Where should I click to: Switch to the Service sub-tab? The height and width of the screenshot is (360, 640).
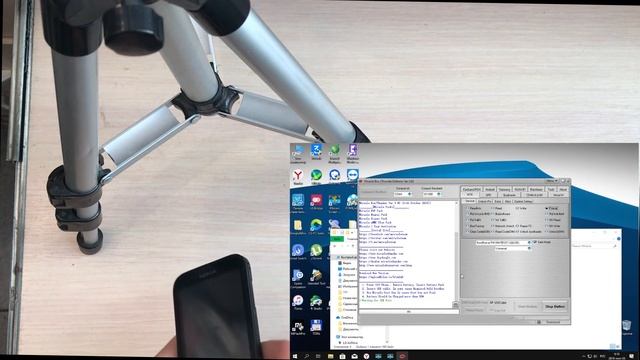pos(469,201)
